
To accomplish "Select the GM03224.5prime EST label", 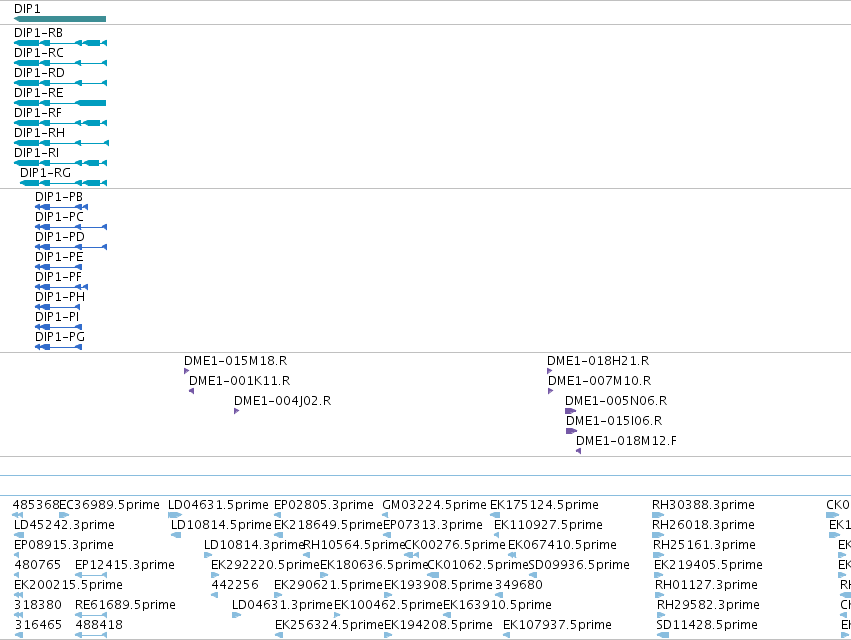I will (434, 505).
